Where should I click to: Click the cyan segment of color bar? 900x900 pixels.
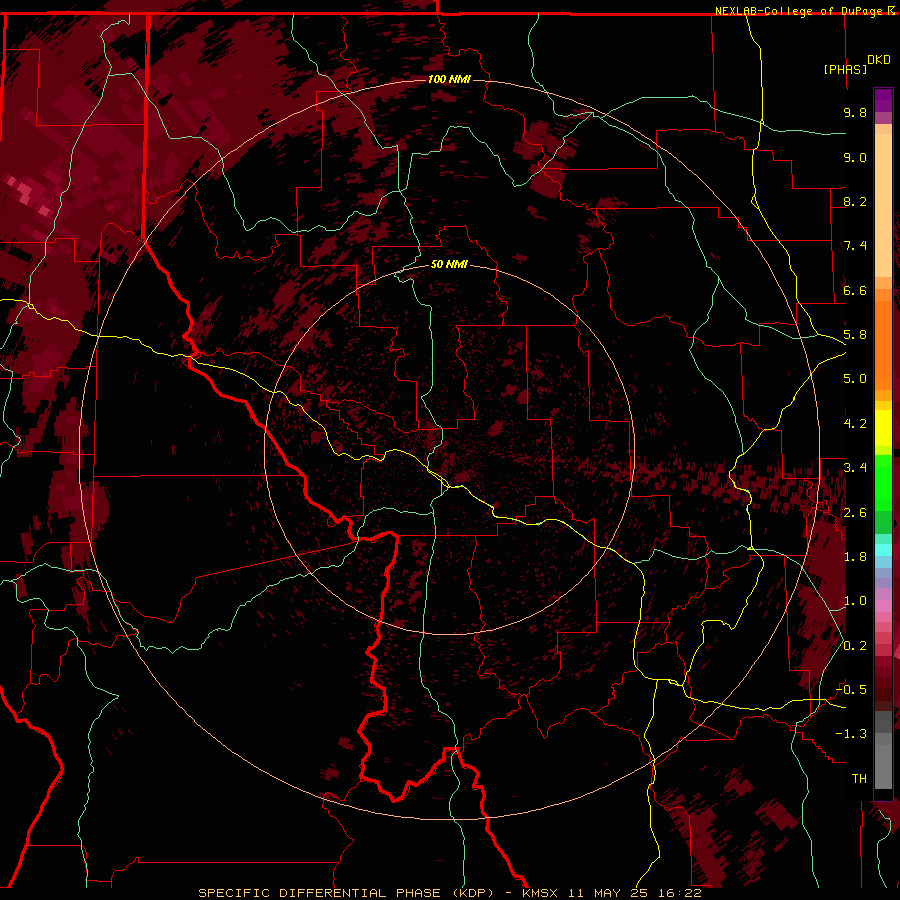883,550
